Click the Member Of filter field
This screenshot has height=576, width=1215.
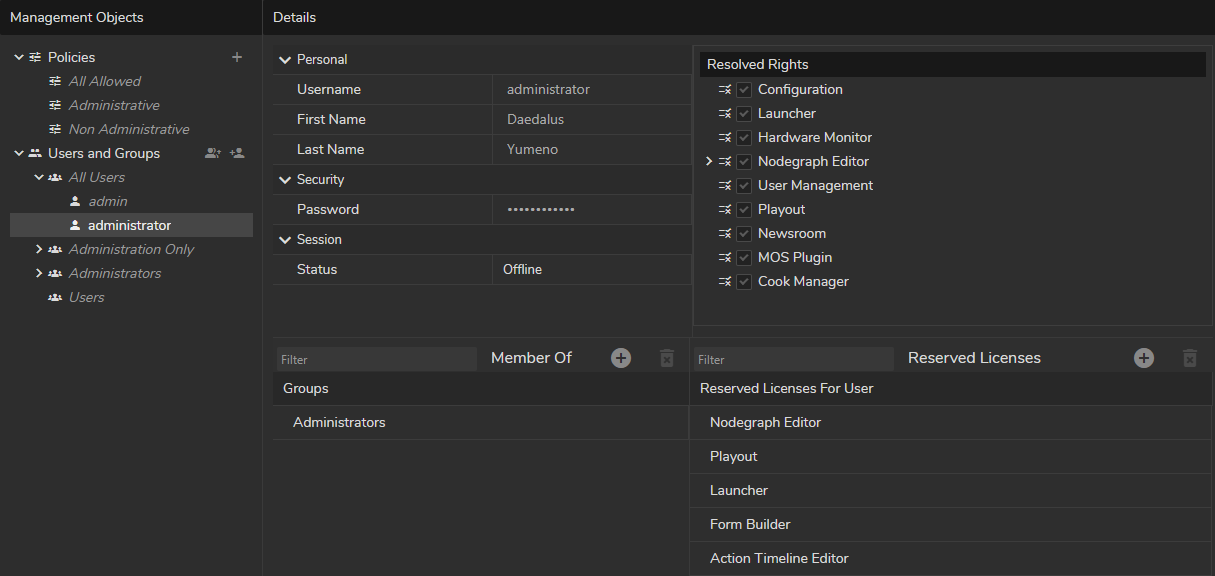[x=376, y=359]
